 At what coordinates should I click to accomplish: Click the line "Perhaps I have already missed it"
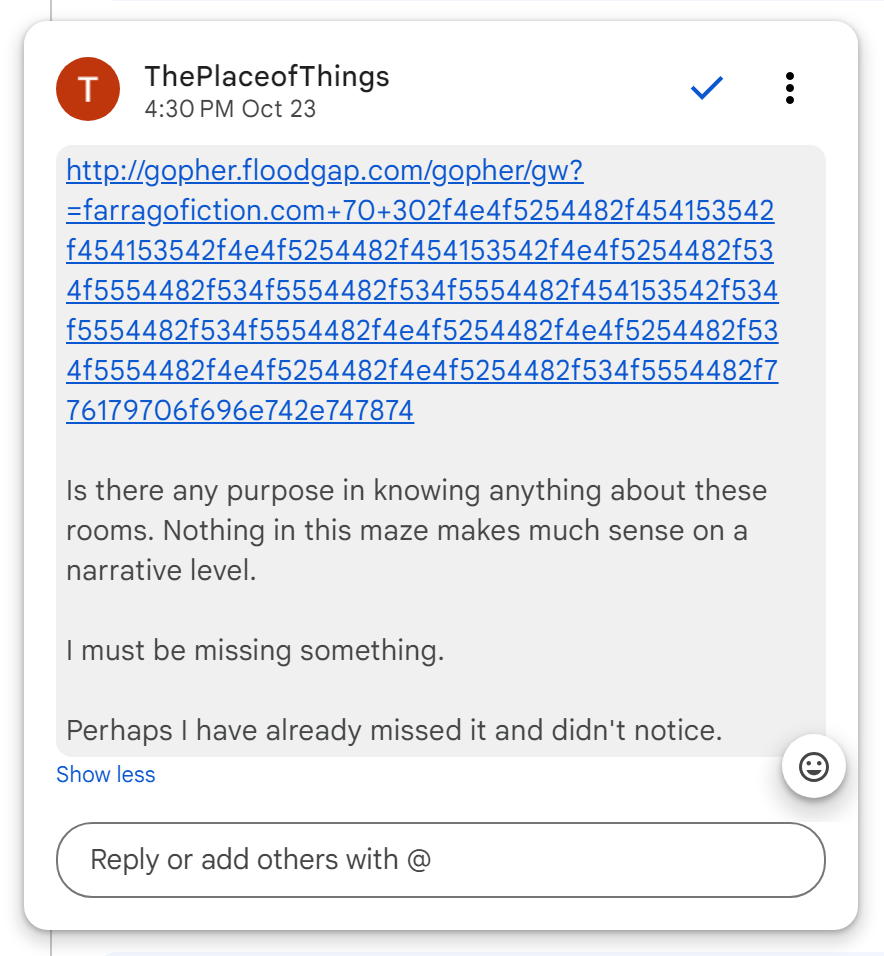coord(393,731)
